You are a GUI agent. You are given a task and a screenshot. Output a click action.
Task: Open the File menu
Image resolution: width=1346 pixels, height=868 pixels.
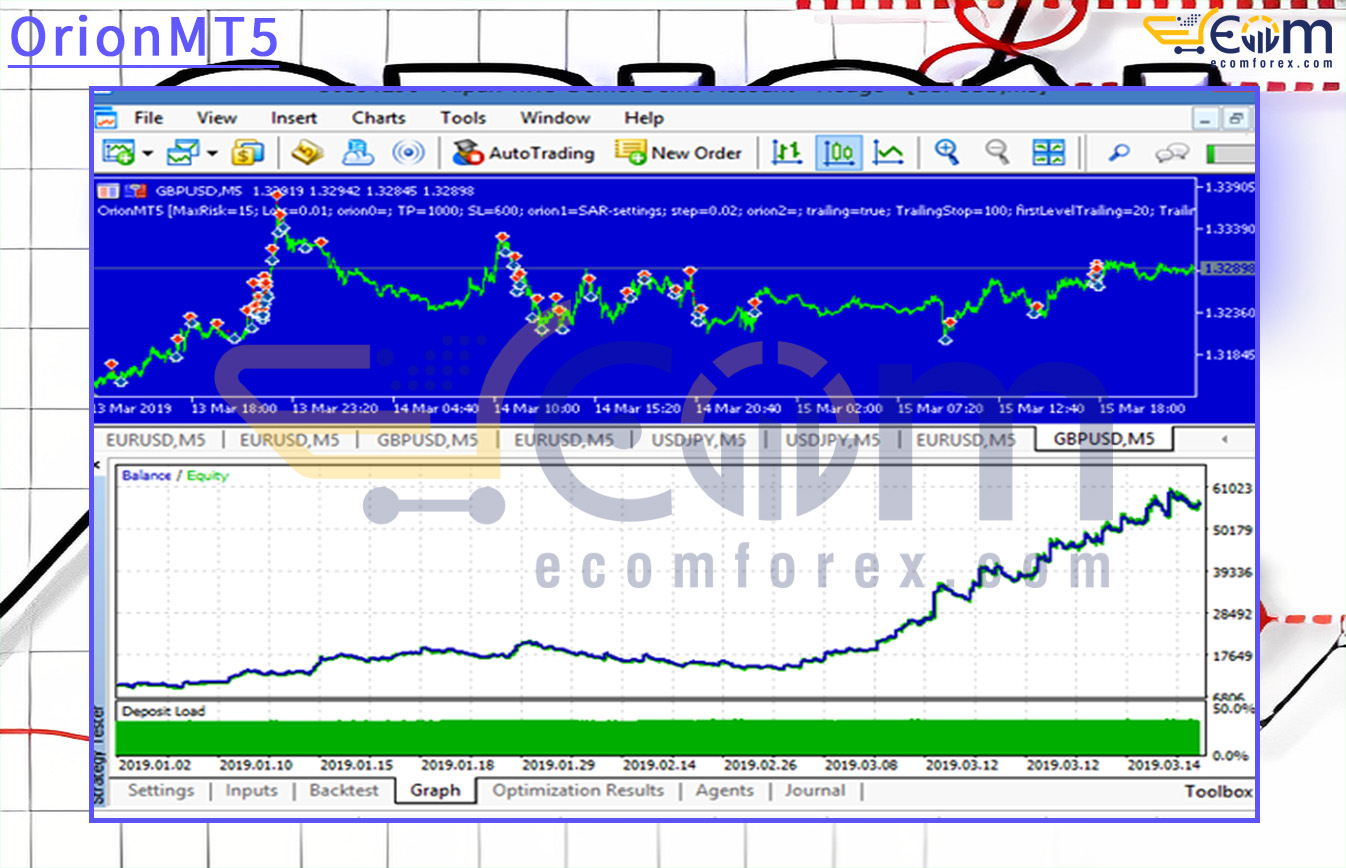pos(148,118)
